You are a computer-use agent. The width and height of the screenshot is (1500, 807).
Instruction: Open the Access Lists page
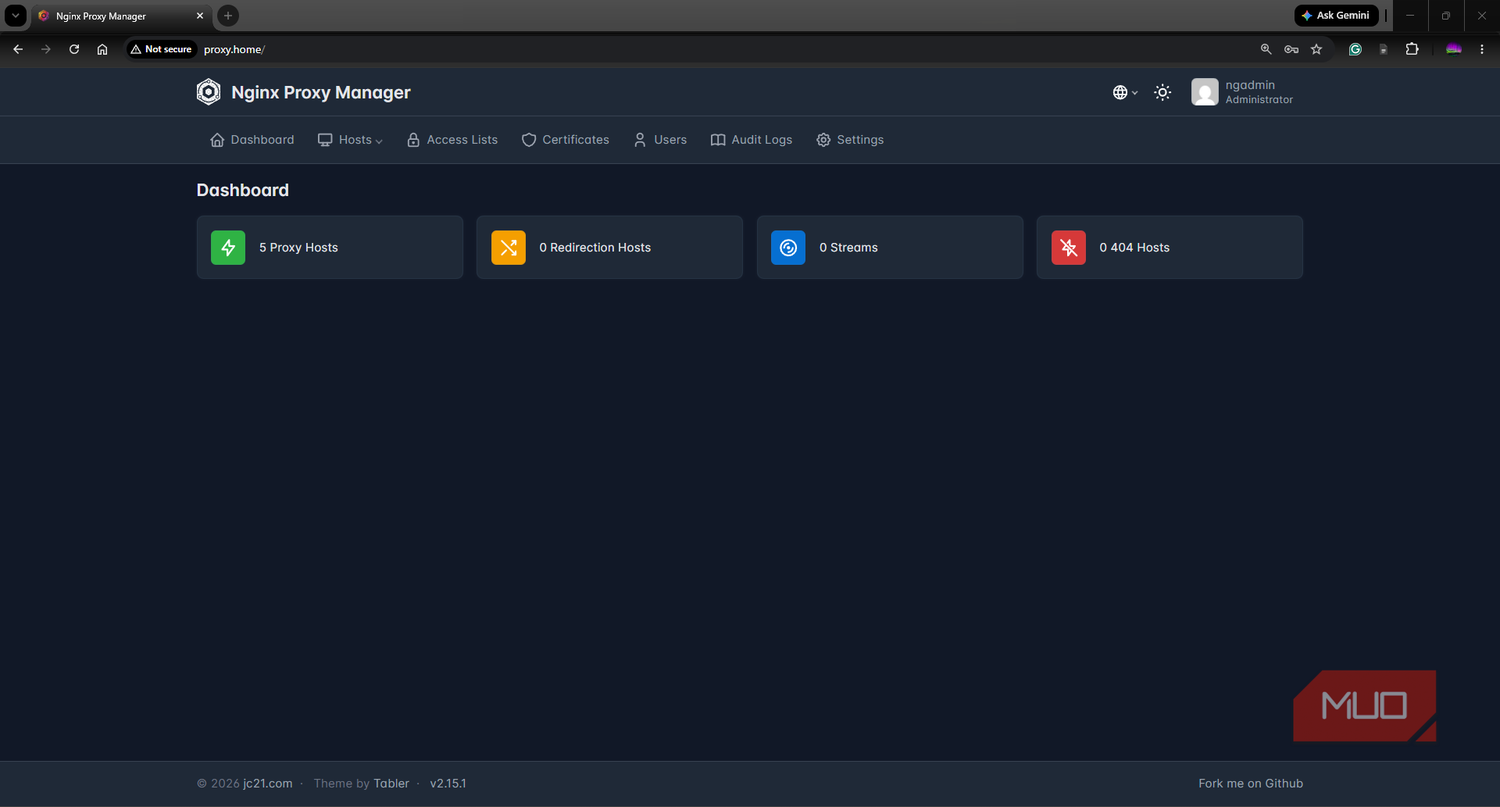(x=452, y=140)
